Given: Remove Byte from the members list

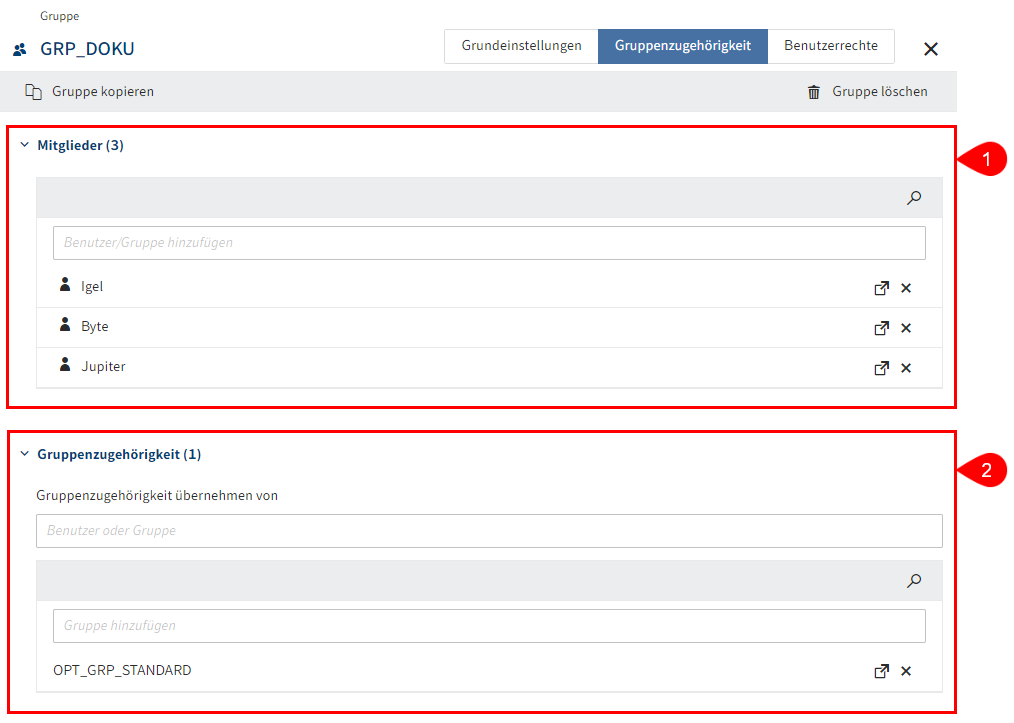Looking at the screenshot, I should click(906, 328).
